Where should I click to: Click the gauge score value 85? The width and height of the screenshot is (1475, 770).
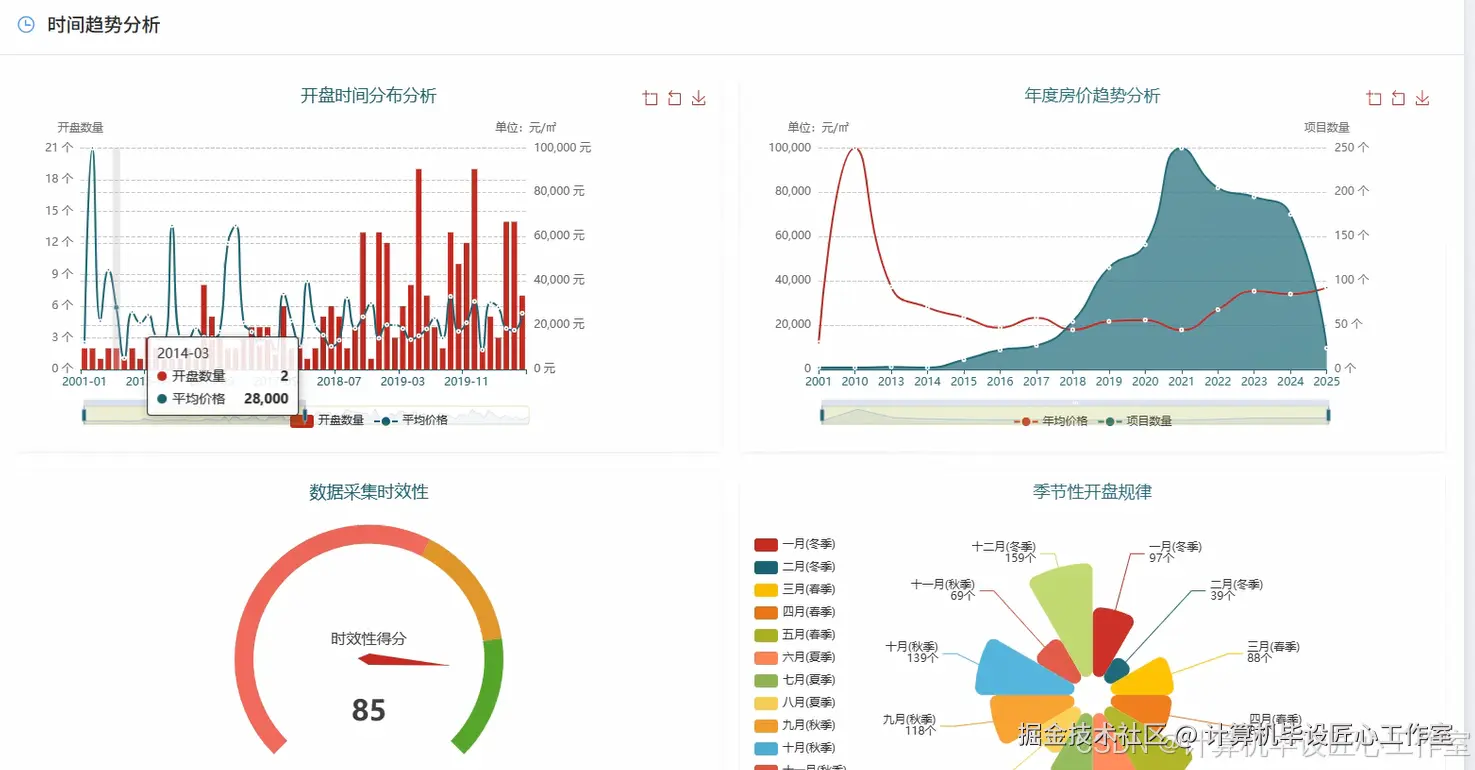(368, 711)
